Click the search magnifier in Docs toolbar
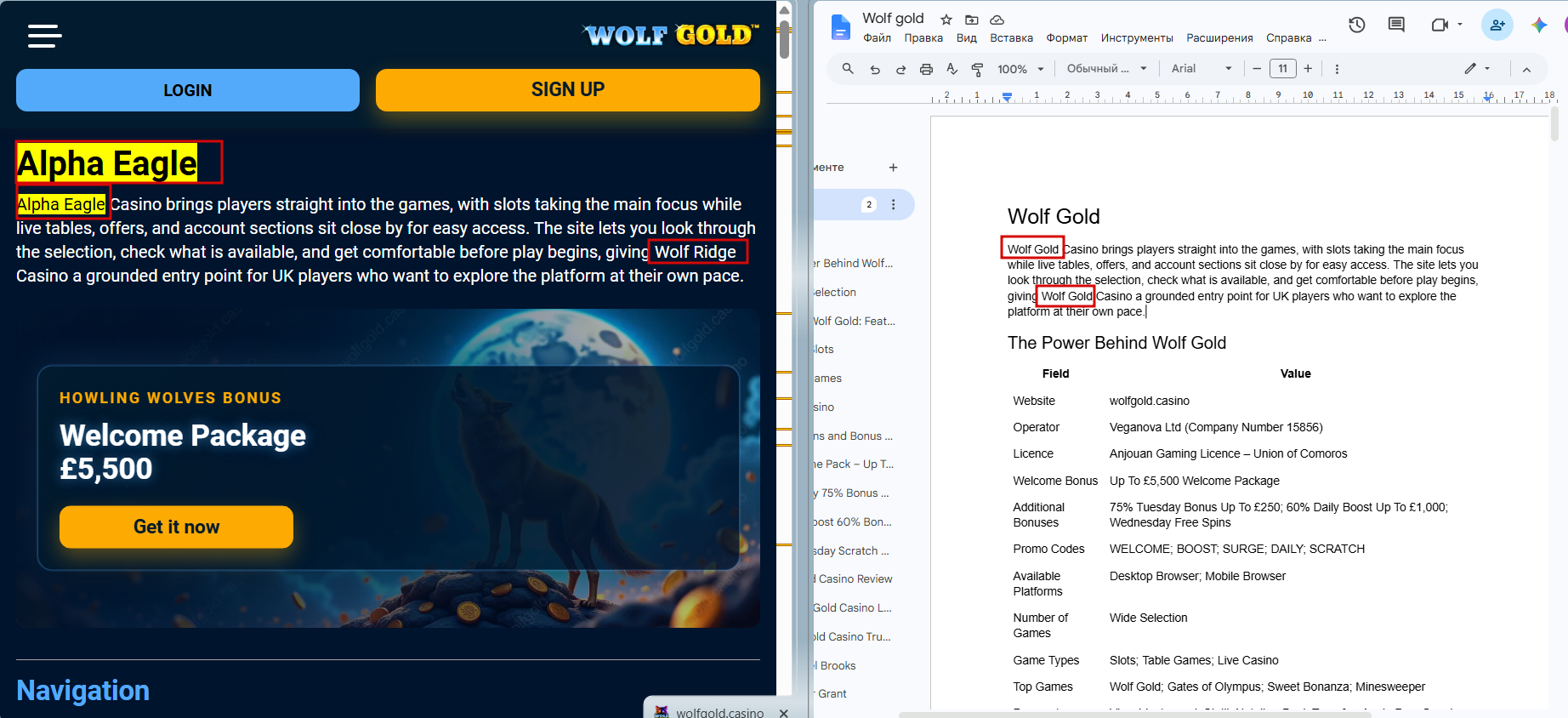The width and height of the screenshot is (1568, 718). [x=848, y=69]
